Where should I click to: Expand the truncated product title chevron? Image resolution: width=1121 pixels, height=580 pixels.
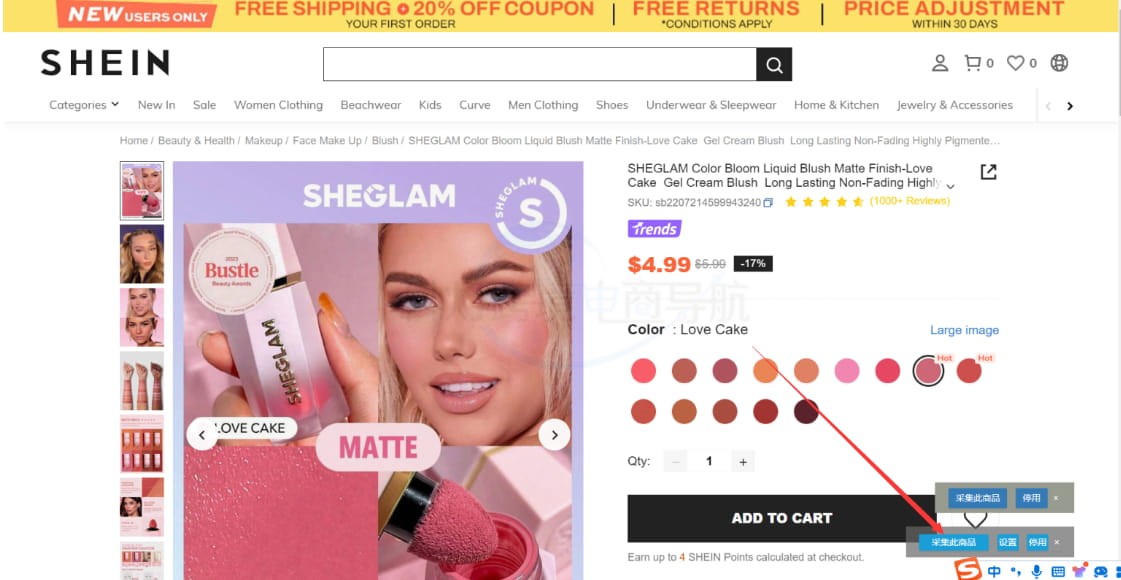coord(950,187)
